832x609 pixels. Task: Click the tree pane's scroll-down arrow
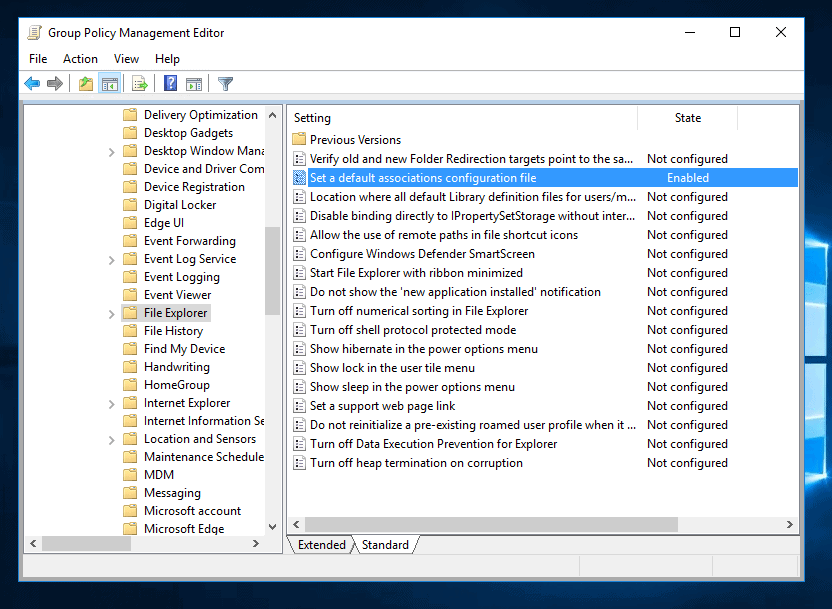tap(272, 526)
